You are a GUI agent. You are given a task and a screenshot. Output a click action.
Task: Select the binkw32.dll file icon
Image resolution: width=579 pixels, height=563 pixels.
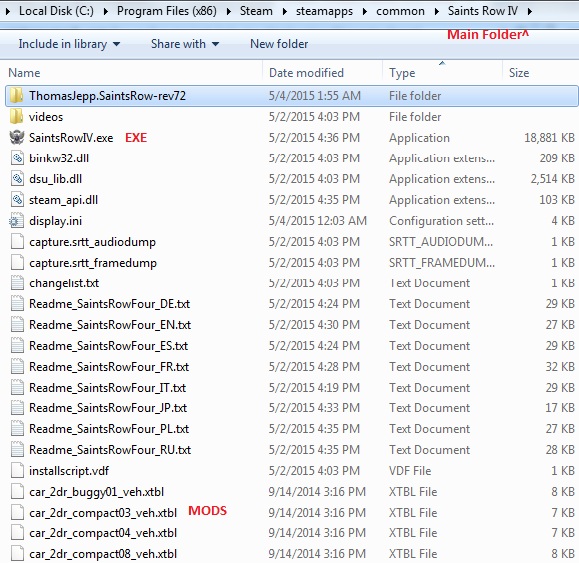(x=17, y=158)
